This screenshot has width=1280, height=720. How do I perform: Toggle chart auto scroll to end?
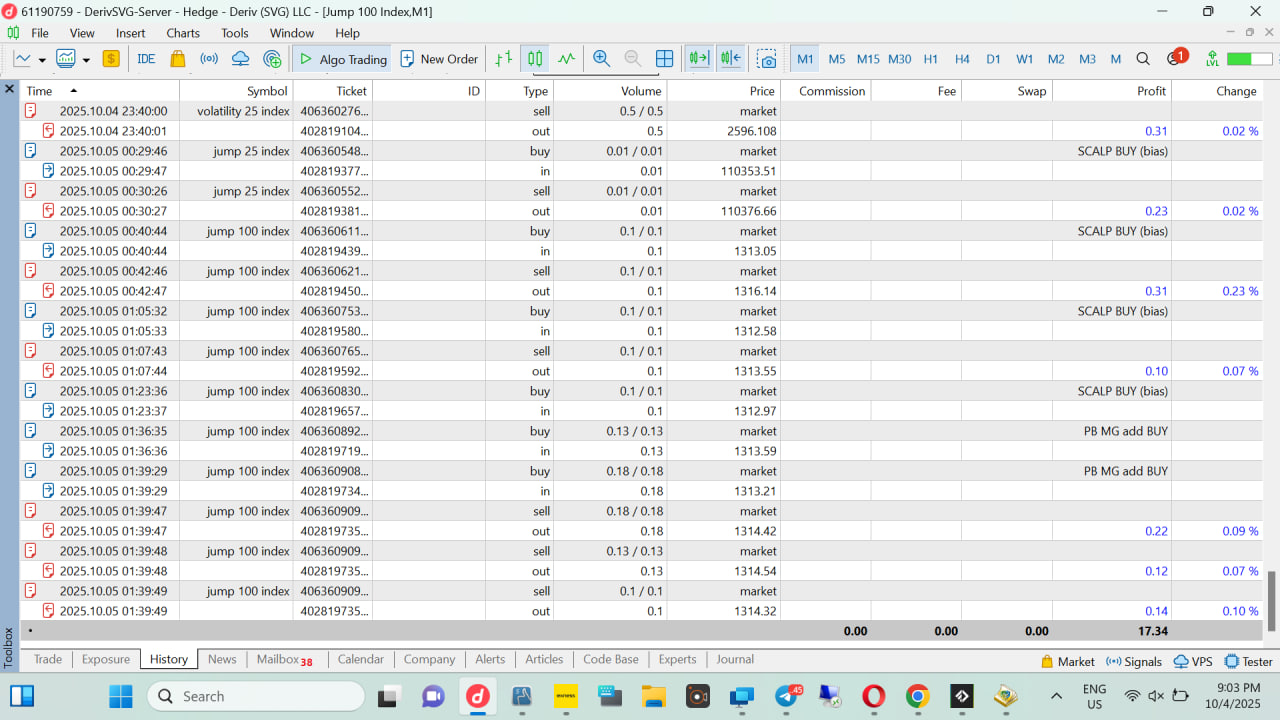click(698, 59)
